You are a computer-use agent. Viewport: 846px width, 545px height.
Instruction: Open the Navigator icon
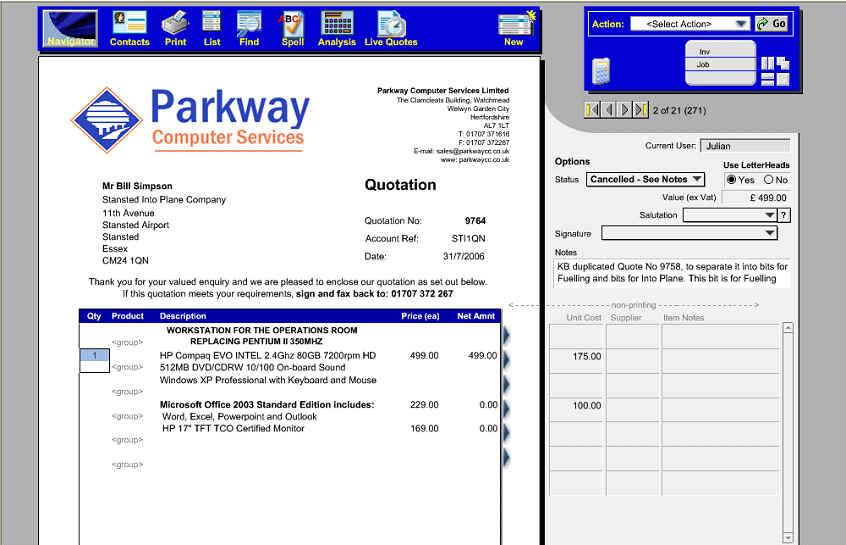coord(70,29)
